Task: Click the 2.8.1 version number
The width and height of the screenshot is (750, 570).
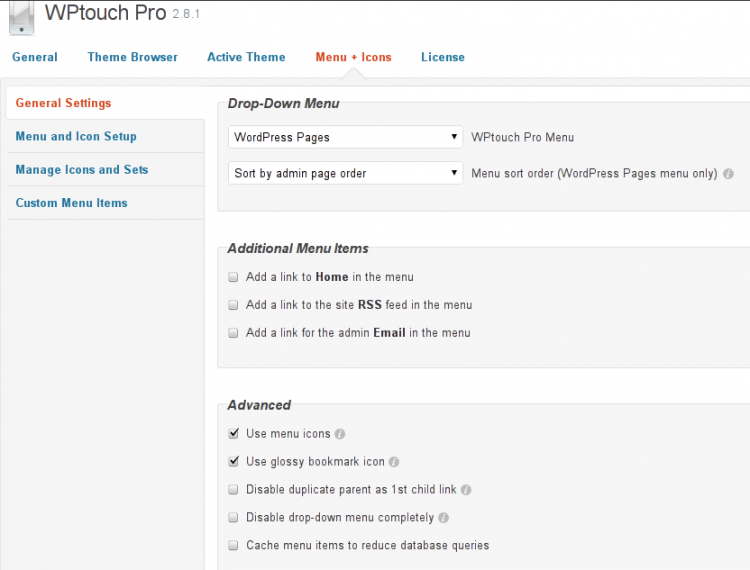Action: point(186,14)
